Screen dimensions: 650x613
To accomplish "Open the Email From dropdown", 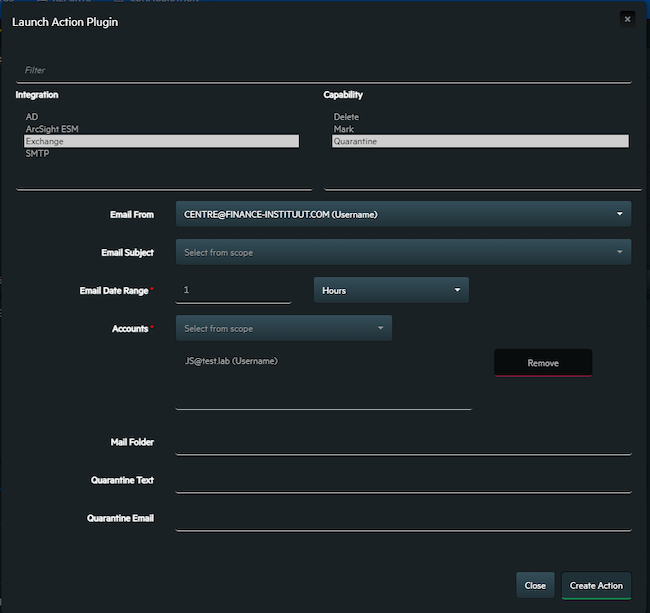I will point(403,214).
